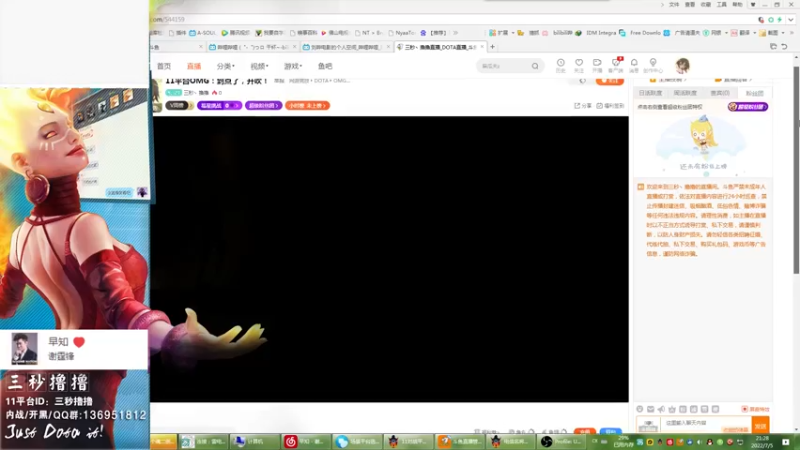Switch to the 周活跃度 tab

(685, 93)
